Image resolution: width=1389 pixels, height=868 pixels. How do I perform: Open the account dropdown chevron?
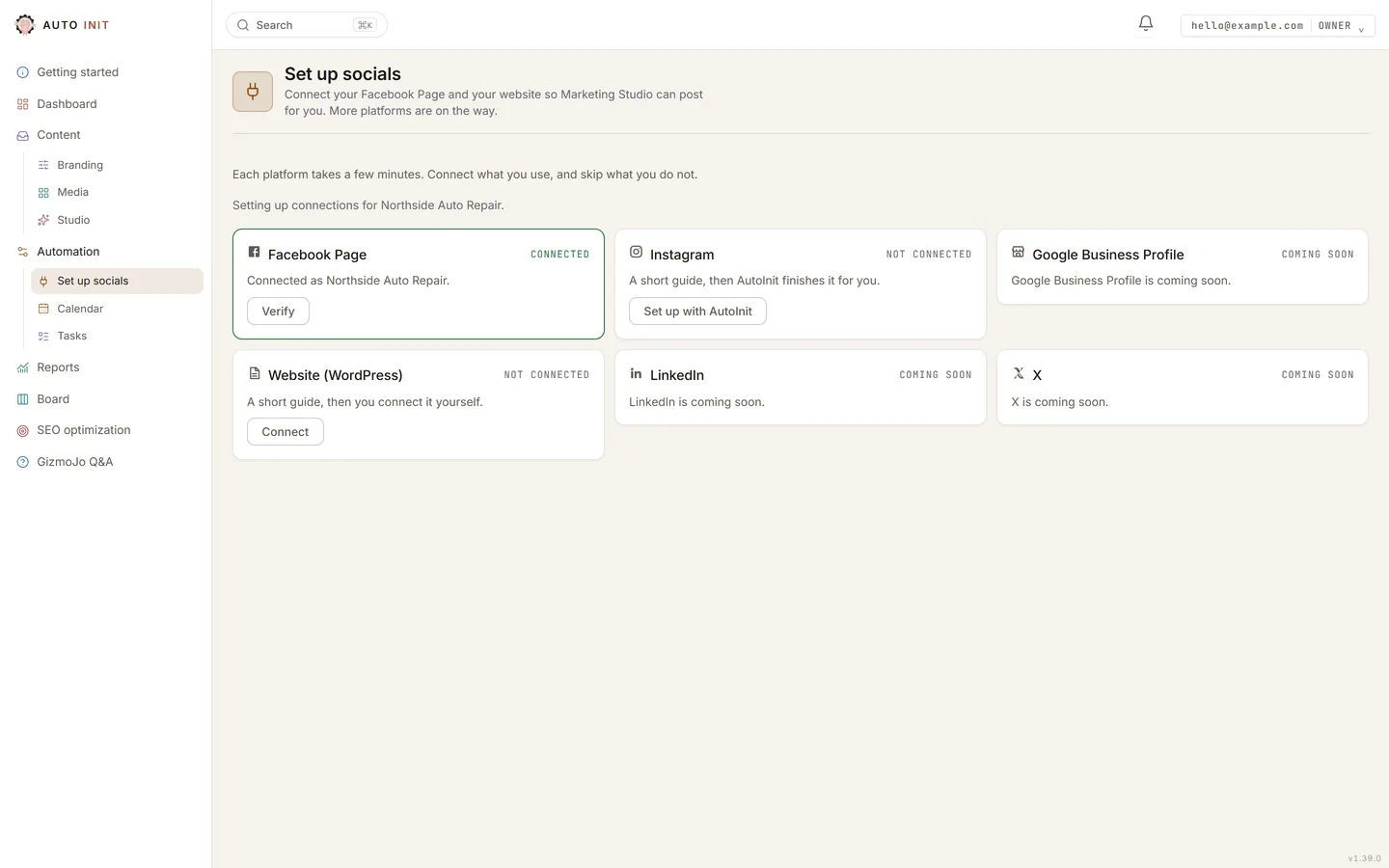1361,29
